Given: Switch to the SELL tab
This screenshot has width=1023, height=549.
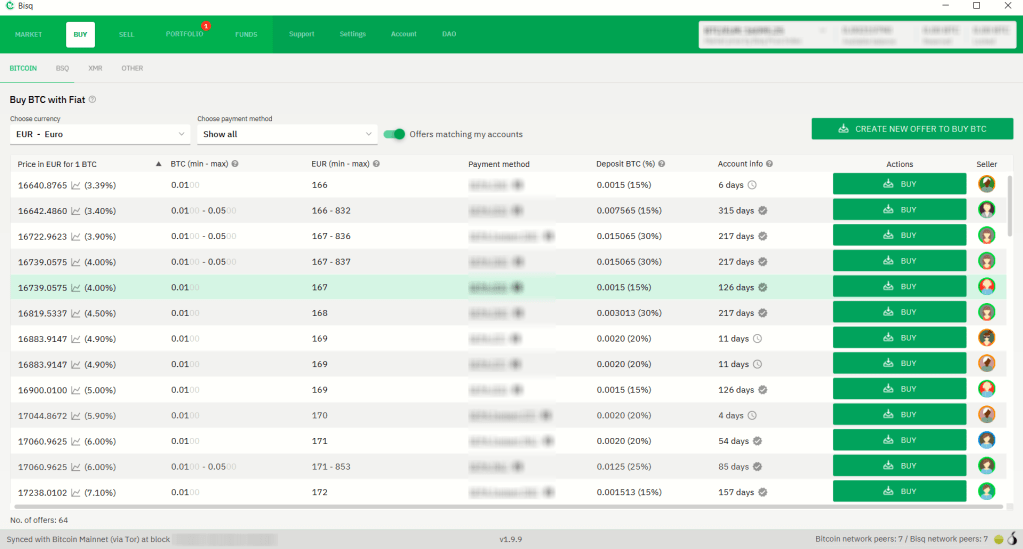Looking at the screenshot, I should click(x=126, y=34).
